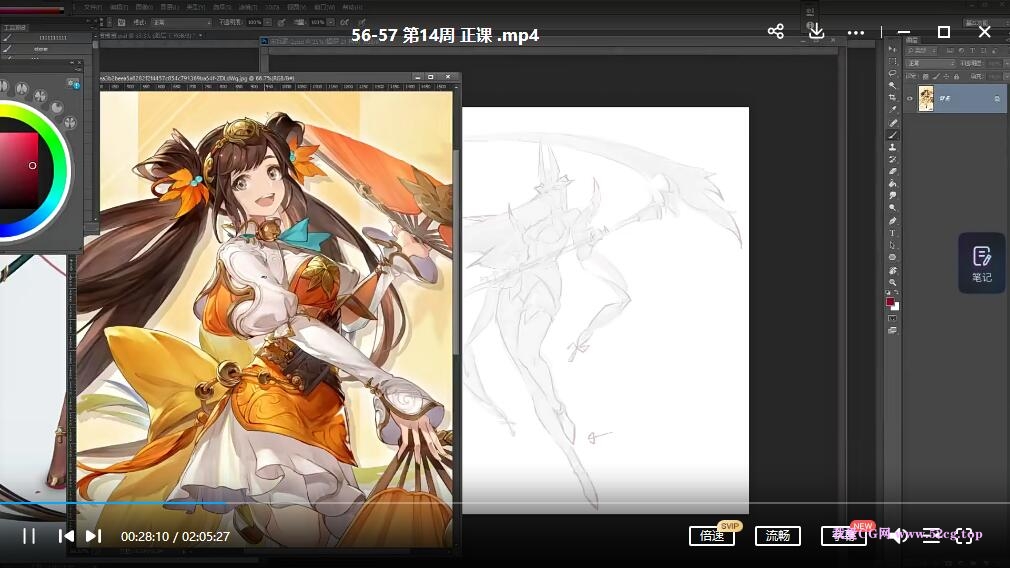
Task: Select the Move tool in Photoshop toolbar
Action: coord(892,49)
